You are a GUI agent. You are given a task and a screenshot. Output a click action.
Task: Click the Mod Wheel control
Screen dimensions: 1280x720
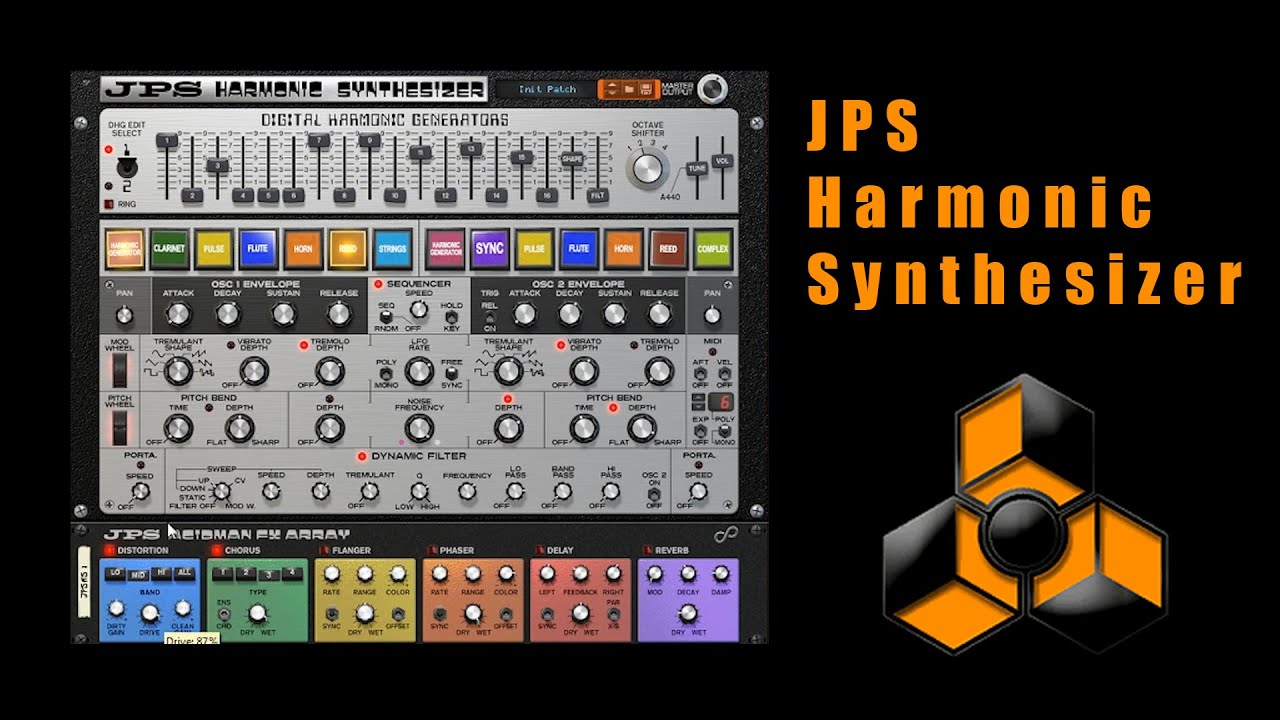click(x=120, y=370)
